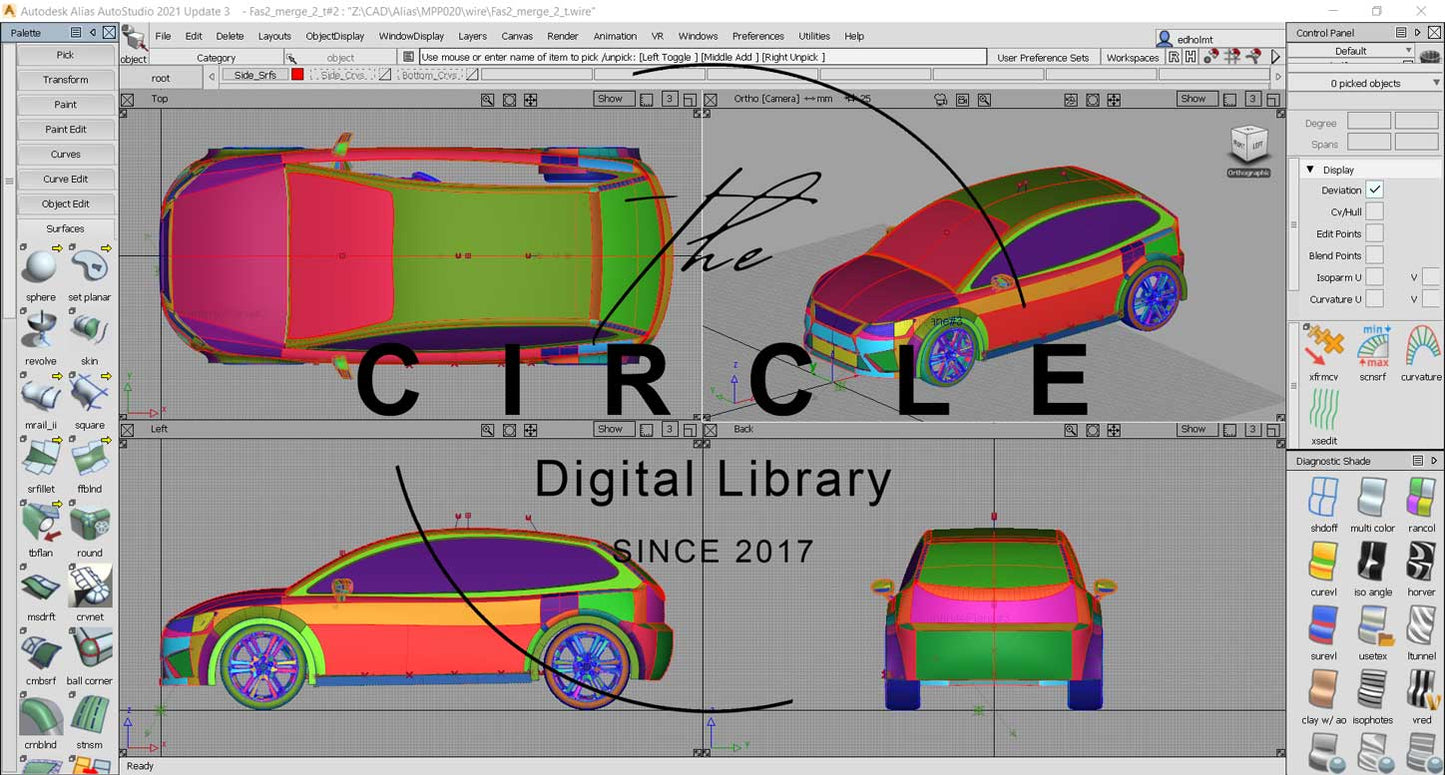The width and height of the screenshot is (1445, 775).
Task: Collapse the Display section triangle
Action: 1310,170
